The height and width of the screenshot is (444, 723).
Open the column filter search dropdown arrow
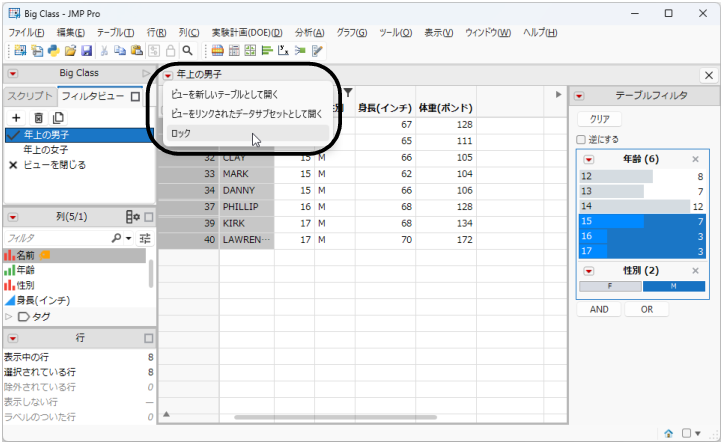point(129,238)
